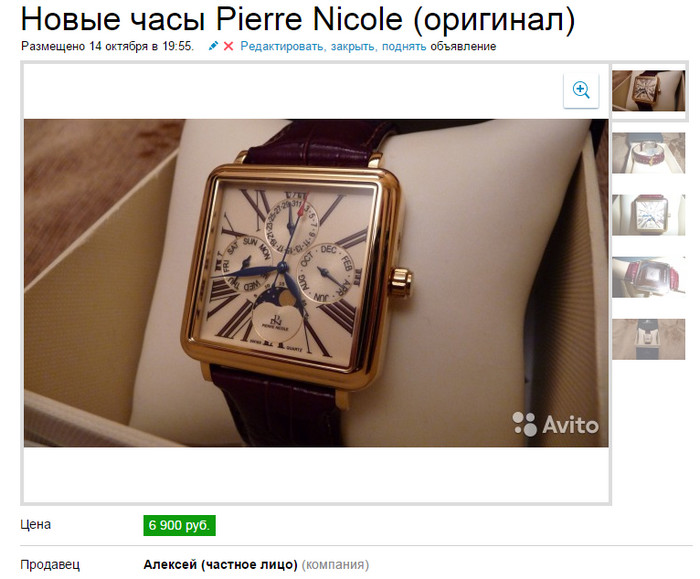Screen dimensions: 700x579
Task: Select the first watch thumbnail
Action: tap(648, 91)
